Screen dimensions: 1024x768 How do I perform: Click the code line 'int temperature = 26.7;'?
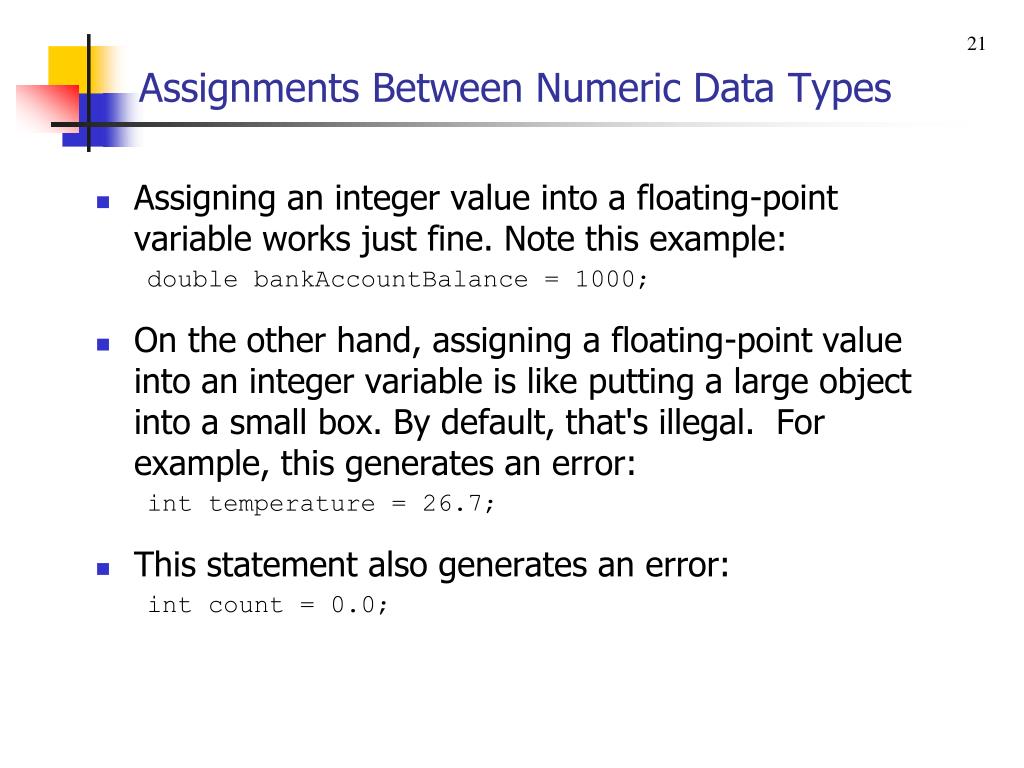click(321, 504)
